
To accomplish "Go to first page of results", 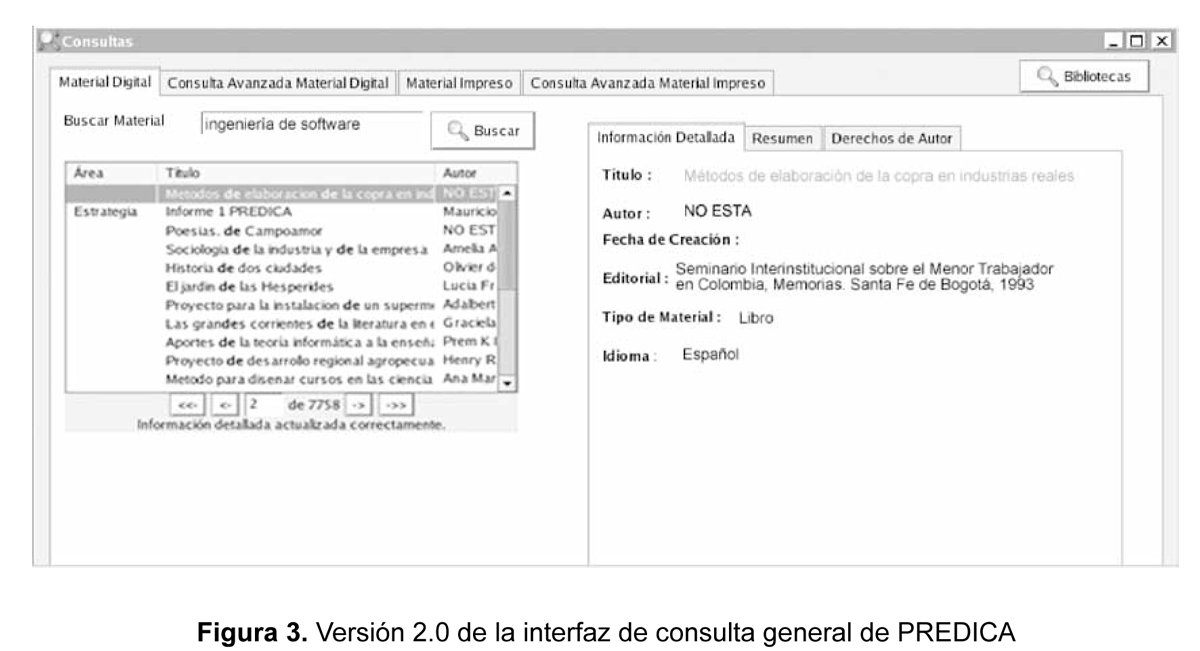I will pos(186,405).
